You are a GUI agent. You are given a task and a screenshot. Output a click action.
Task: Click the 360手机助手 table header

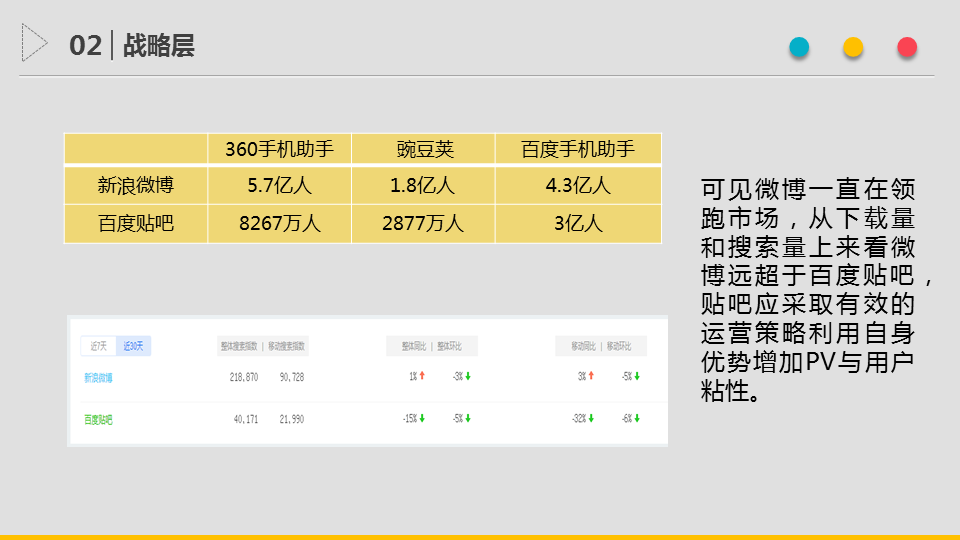(279, 149)
